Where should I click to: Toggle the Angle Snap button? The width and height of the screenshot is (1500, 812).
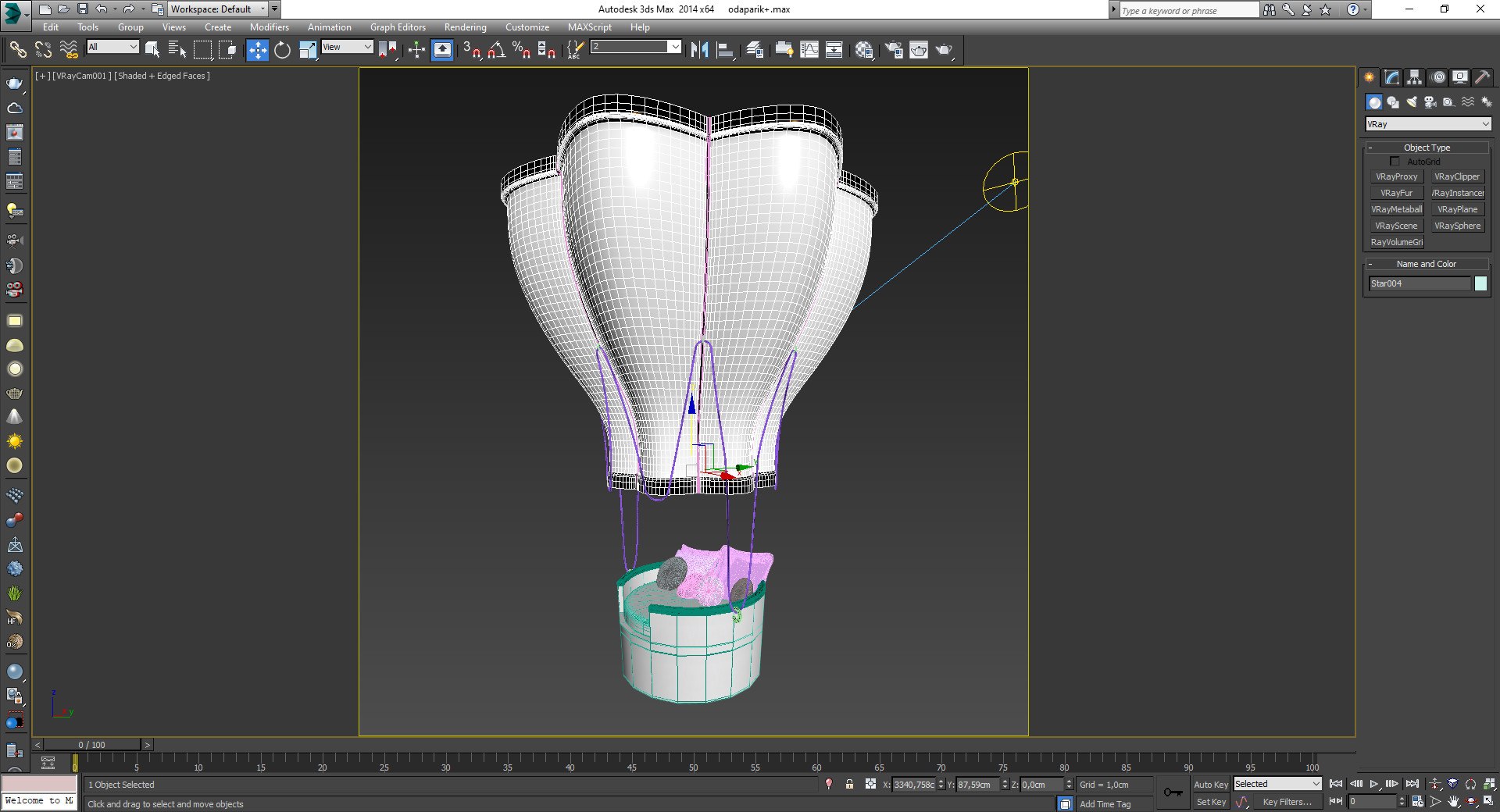(x=496, y=50)
